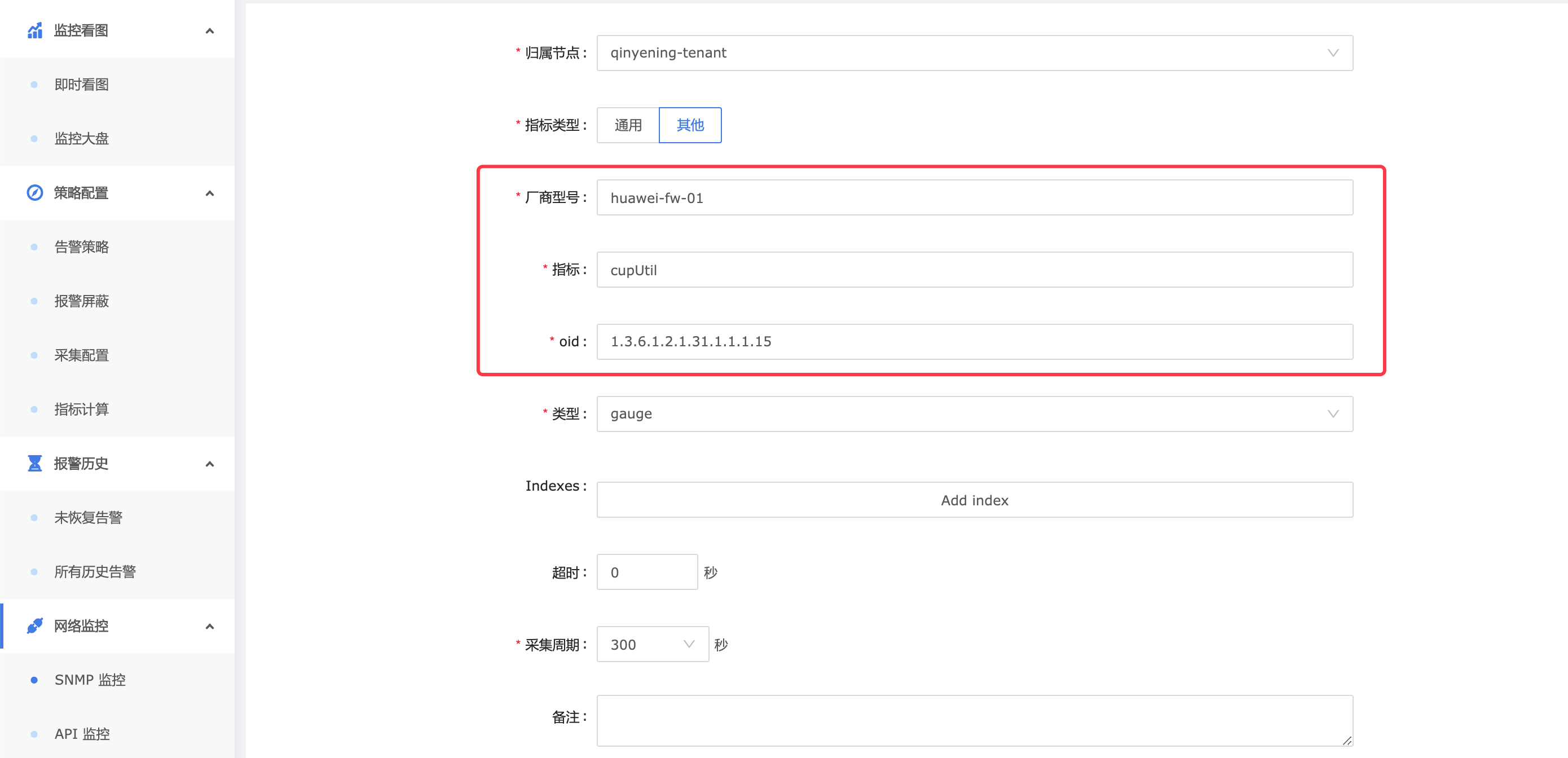
Task: Select the 通用 metric type option
Action: click(628, 125)
